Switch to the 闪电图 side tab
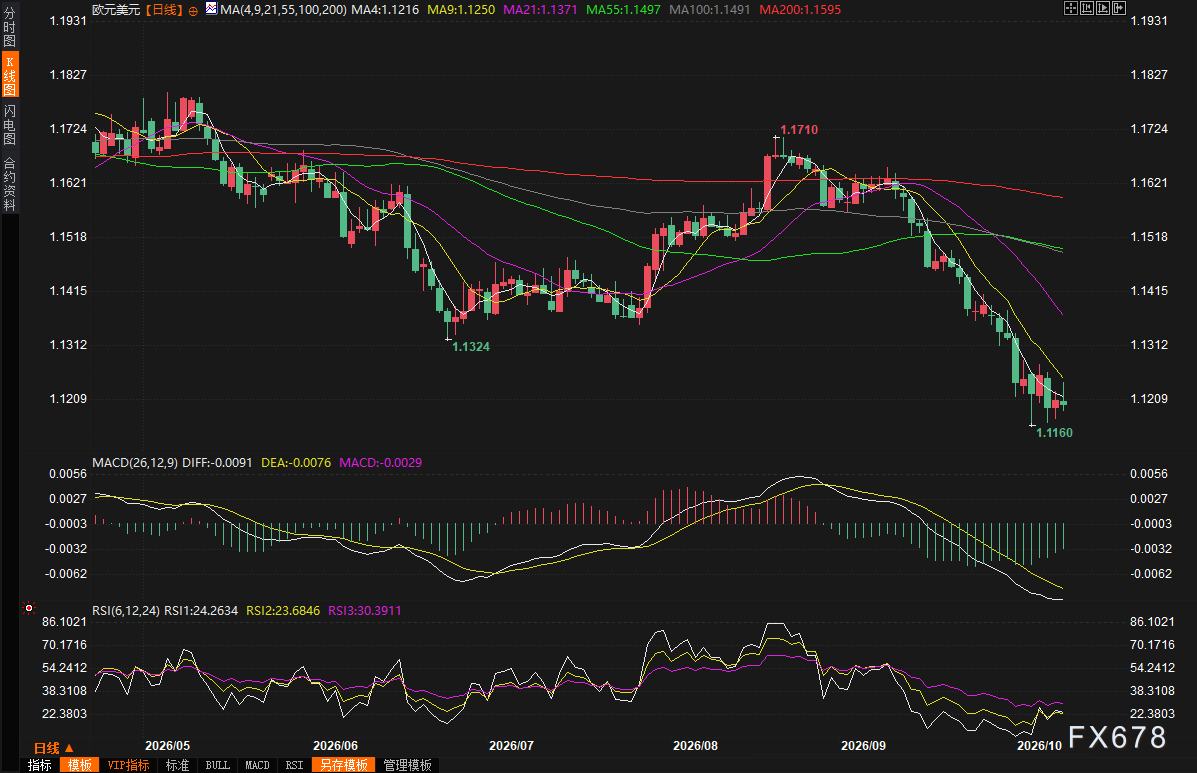This screenshot has width=1197, height=773. point(9,124)
